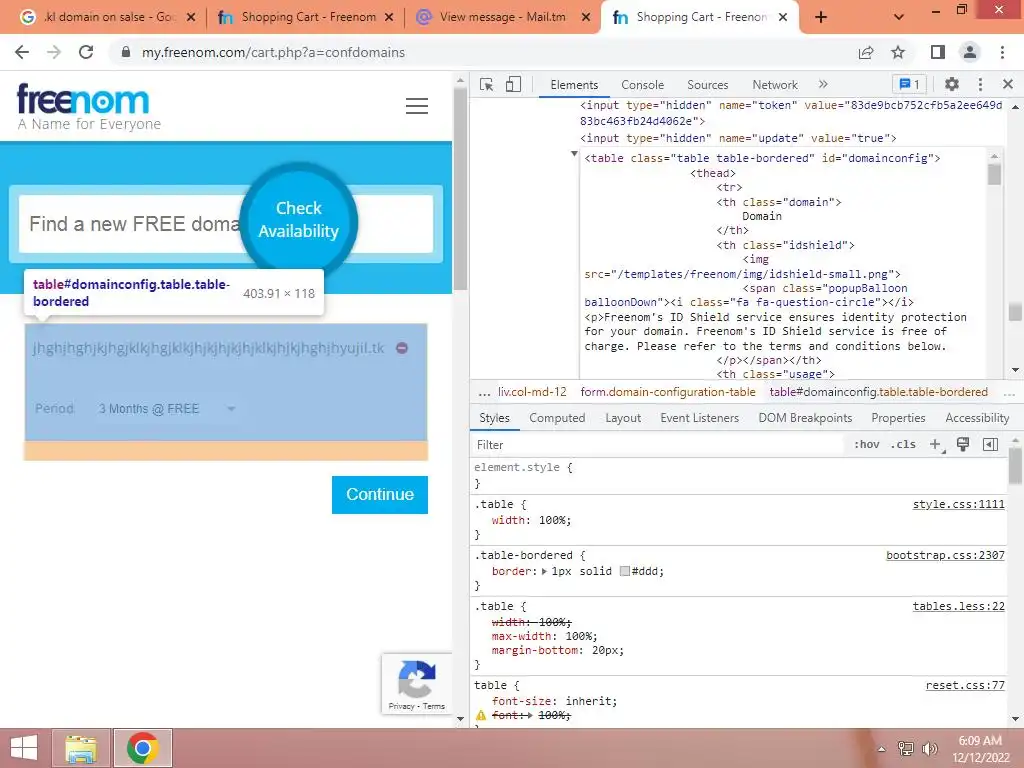Toggle the device toolbar icon in DevTools

(x=513, y=84)
